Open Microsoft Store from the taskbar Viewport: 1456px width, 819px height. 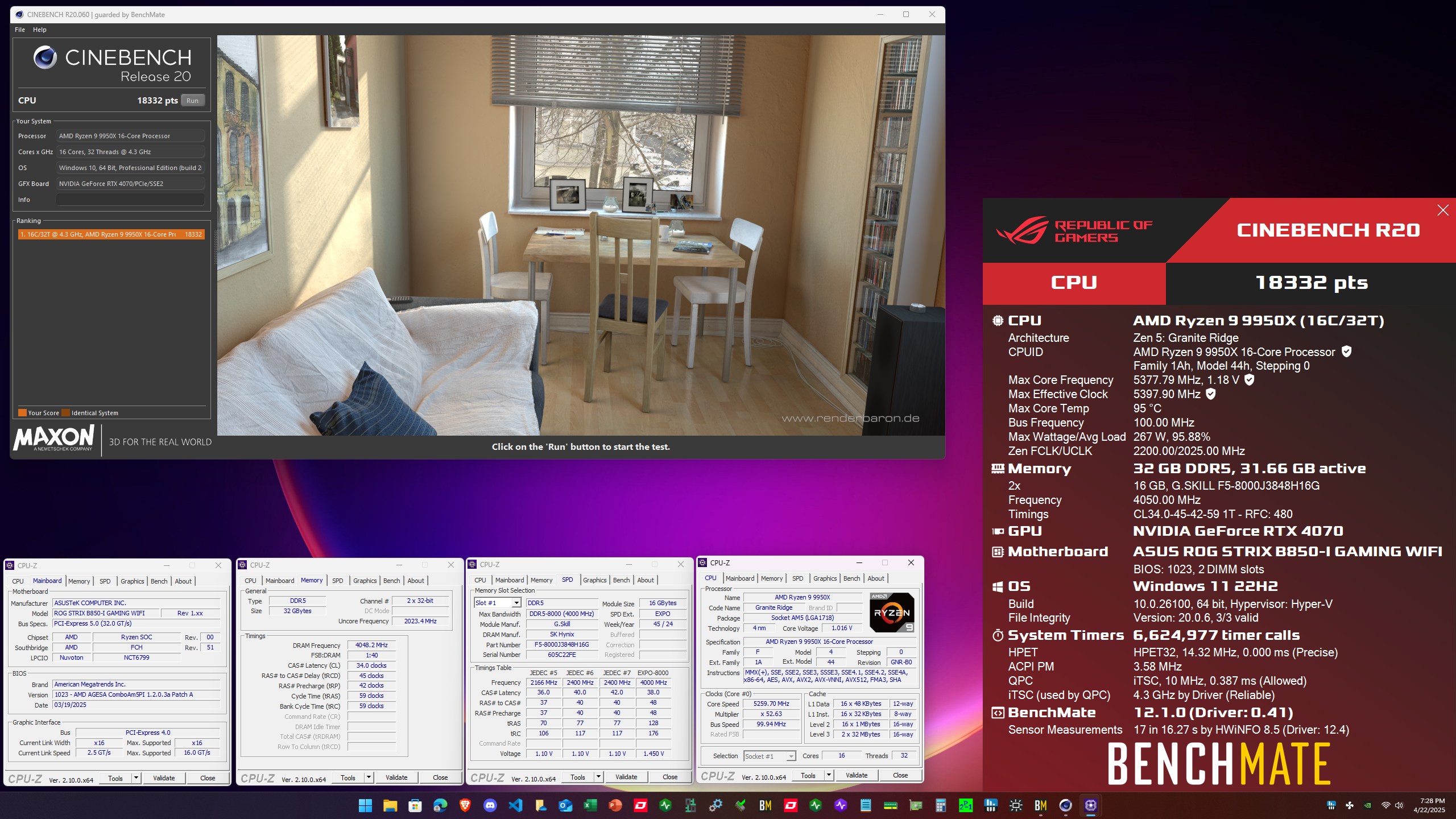coord(415,805)
